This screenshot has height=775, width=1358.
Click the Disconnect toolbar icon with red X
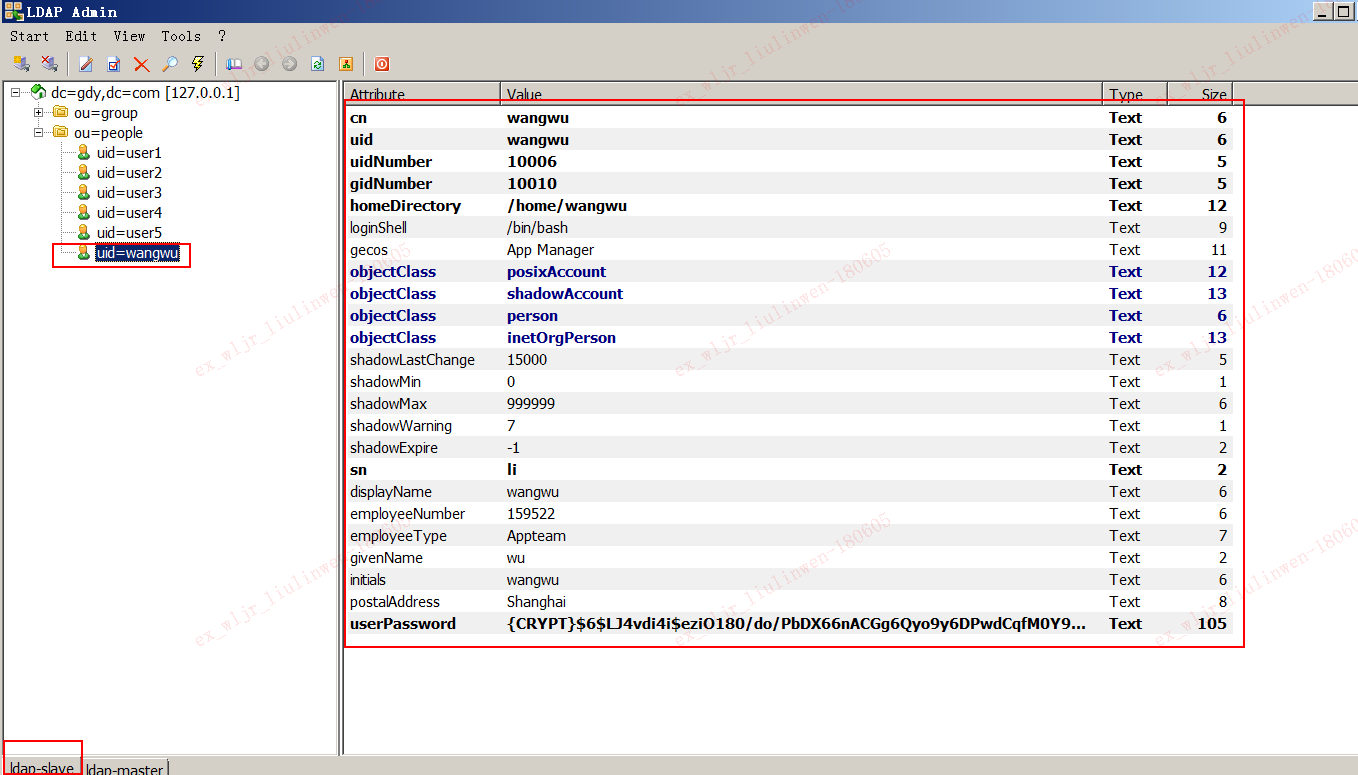(49, 64)
